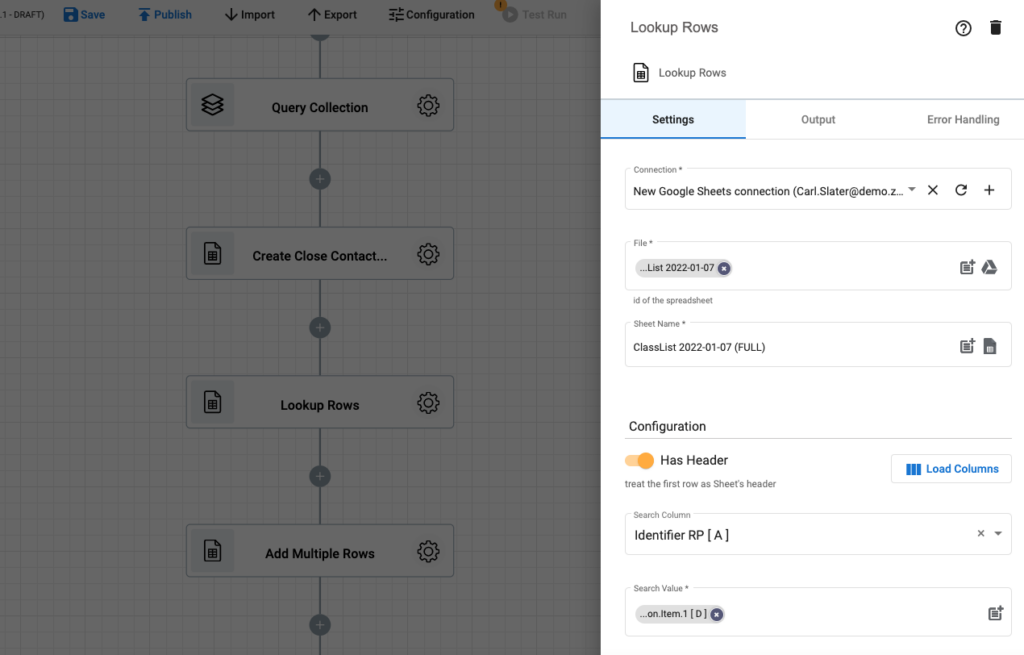Image resolution: width=1024 pixels, height=655 pixels.
Task: Add step after Create Close Contact
Action: [x=320, y=328]
